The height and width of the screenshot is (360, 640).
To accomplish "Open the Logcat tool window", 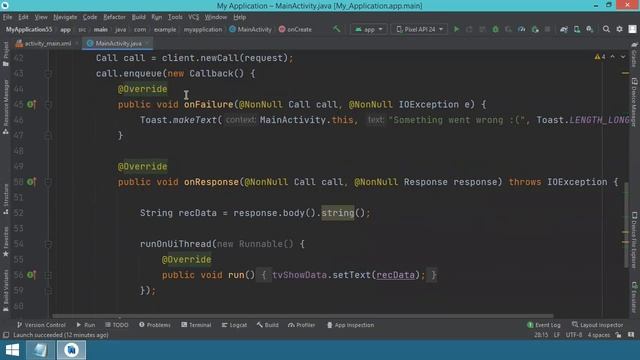I will click(x=234, y=325).
